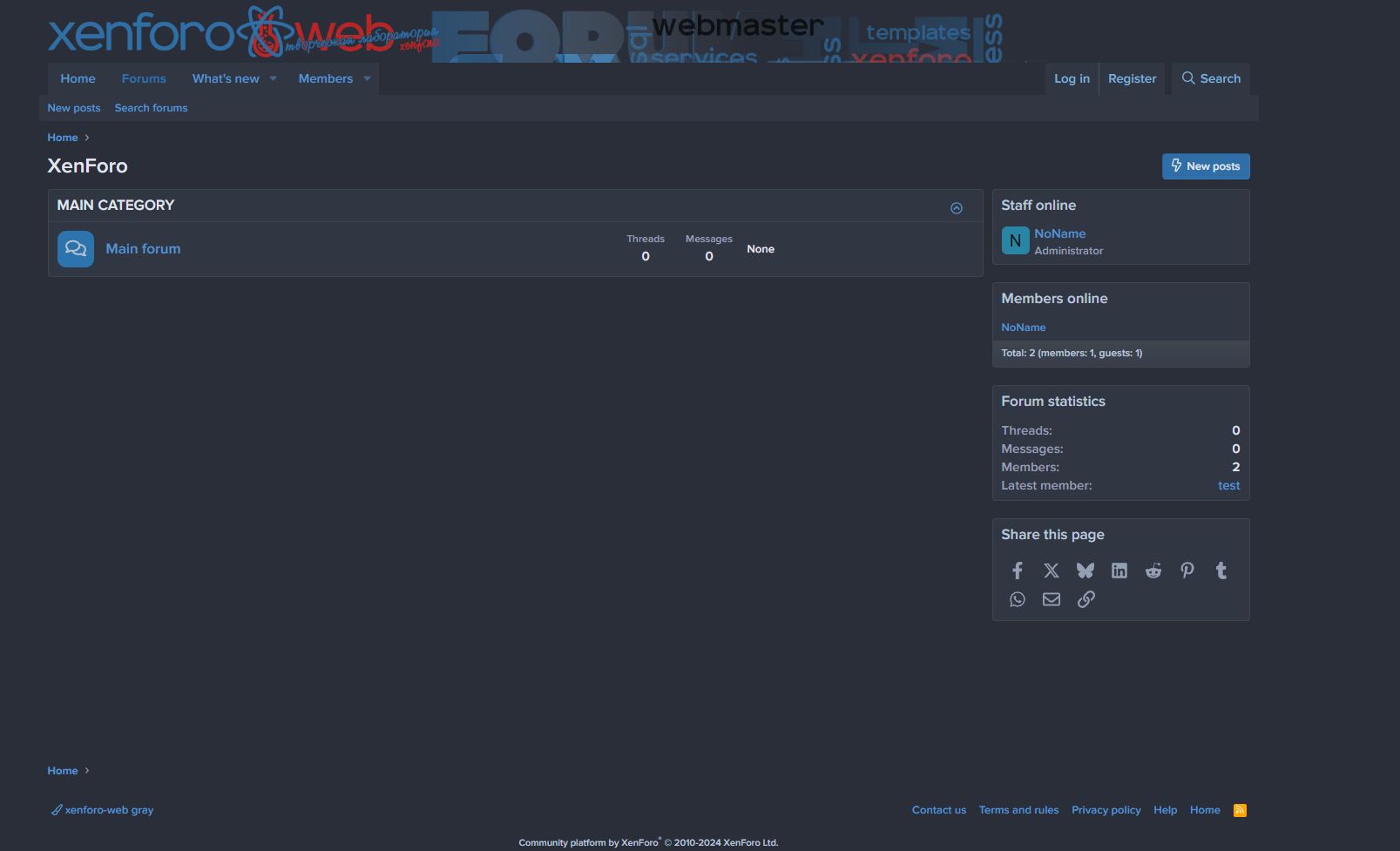Share through the WhatsApp icon
The image size is (1400, 851).
(1017, 599)
